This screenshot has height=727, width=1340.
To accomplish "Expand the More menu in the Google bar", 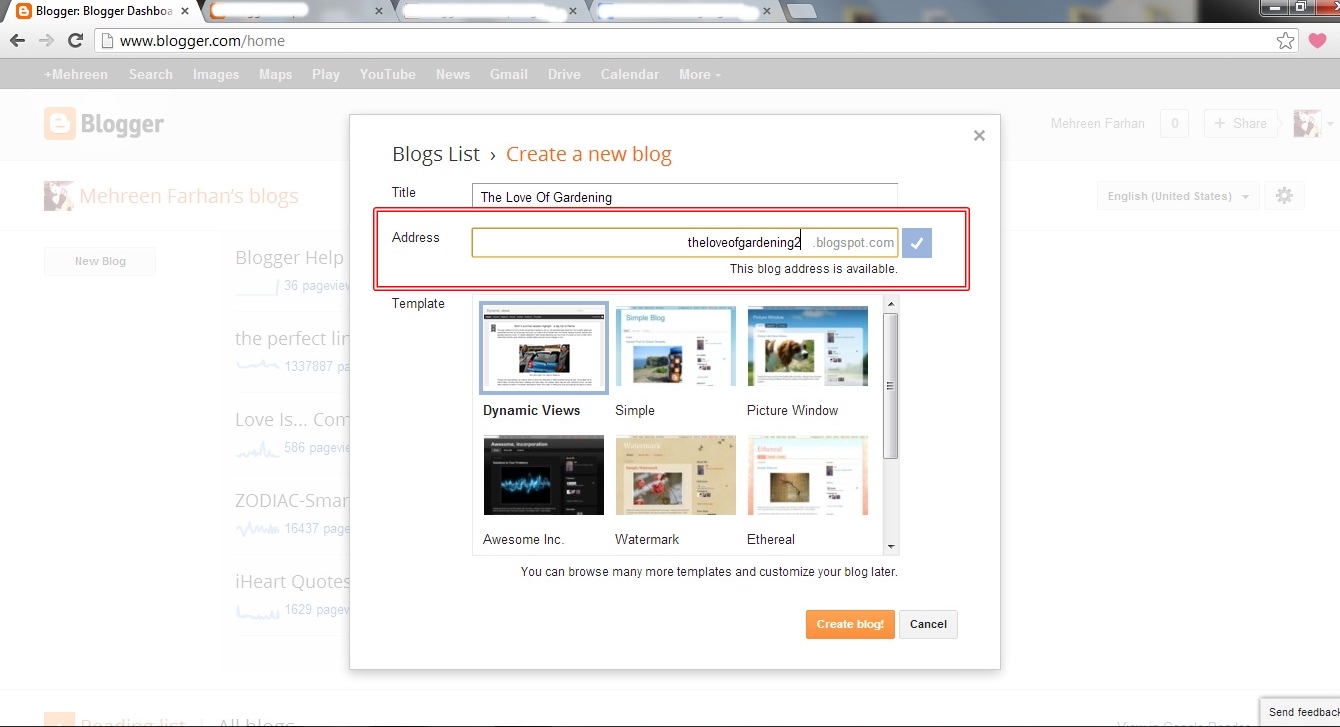I will (x=698, y=74).
